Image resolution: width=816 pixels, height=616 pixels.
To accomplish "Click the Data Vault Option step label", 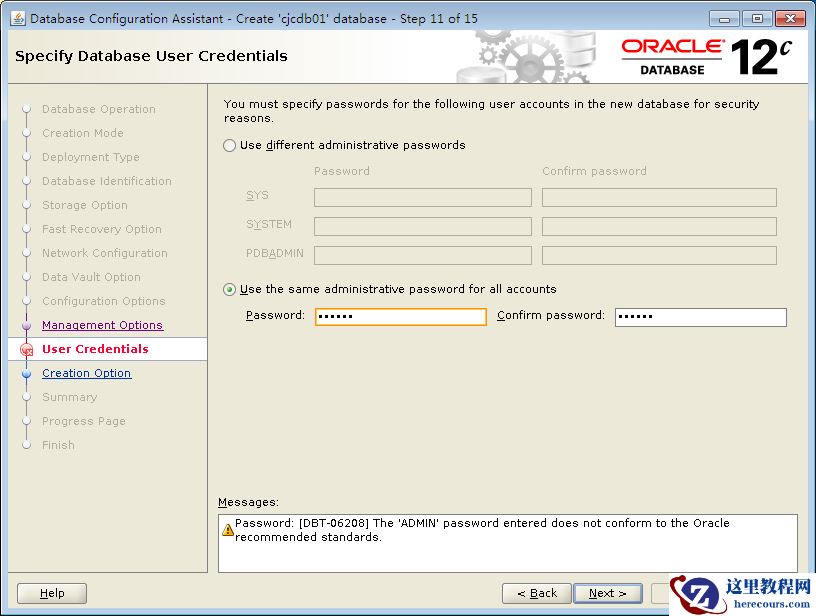I will [91, 277].
